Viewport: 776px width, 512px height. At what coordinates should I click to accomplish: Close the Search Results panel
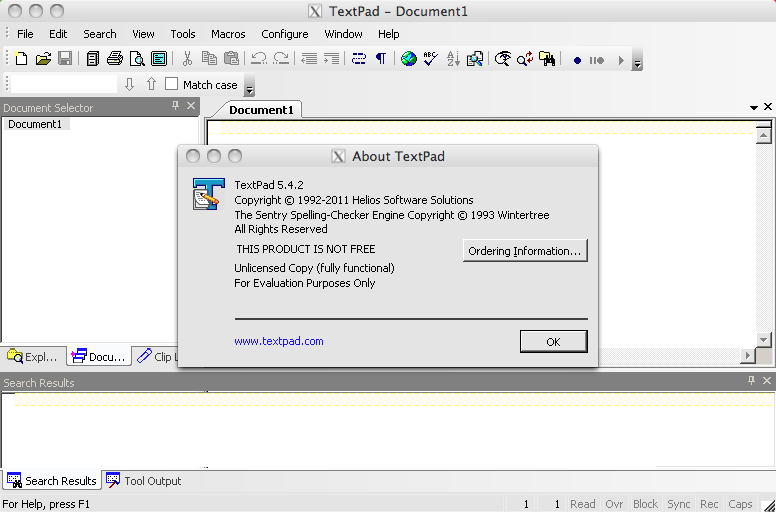pyautogui.click(x=767, y=380)
